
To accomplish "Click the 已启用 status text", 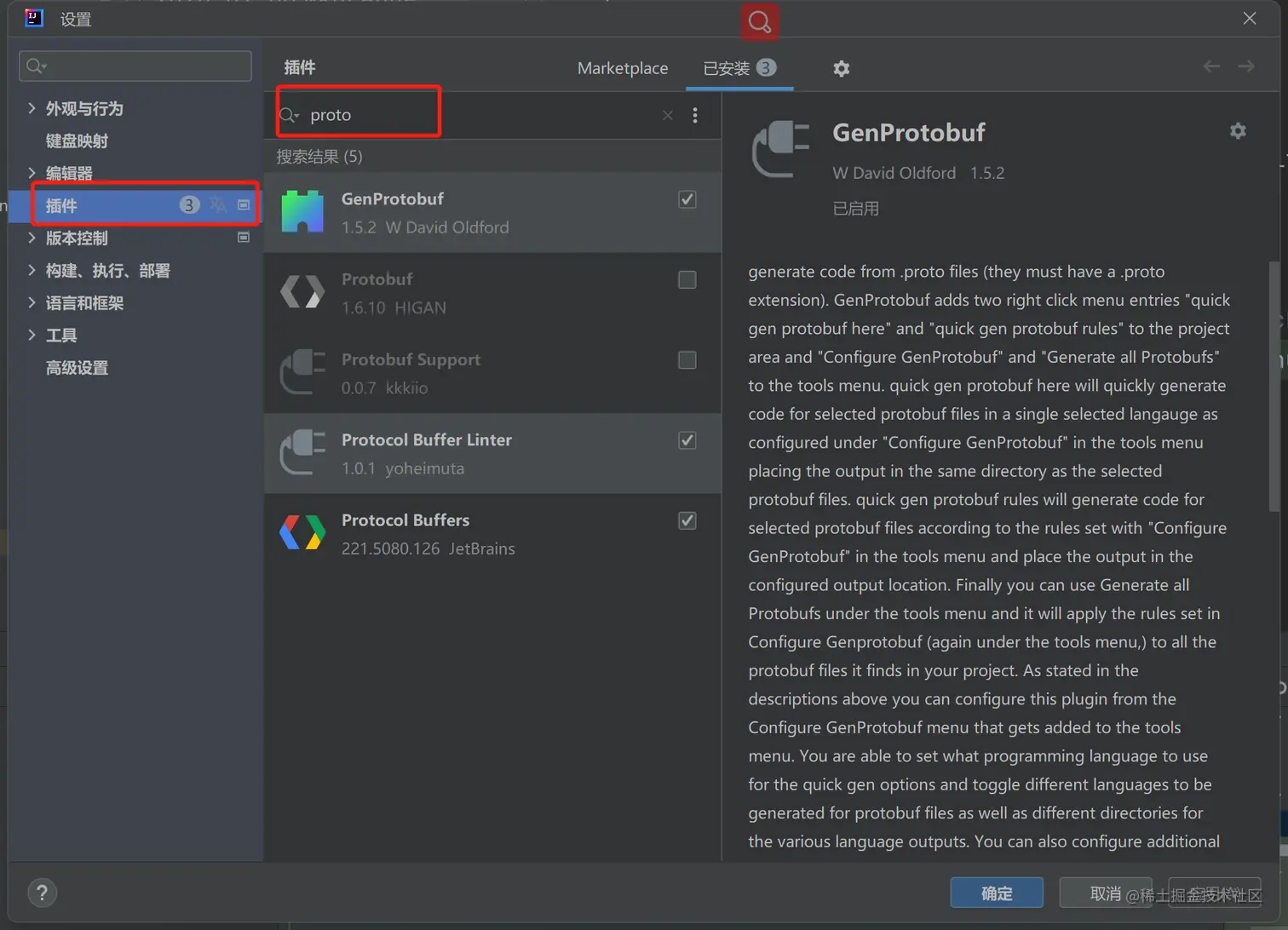I will coord(855,209).
